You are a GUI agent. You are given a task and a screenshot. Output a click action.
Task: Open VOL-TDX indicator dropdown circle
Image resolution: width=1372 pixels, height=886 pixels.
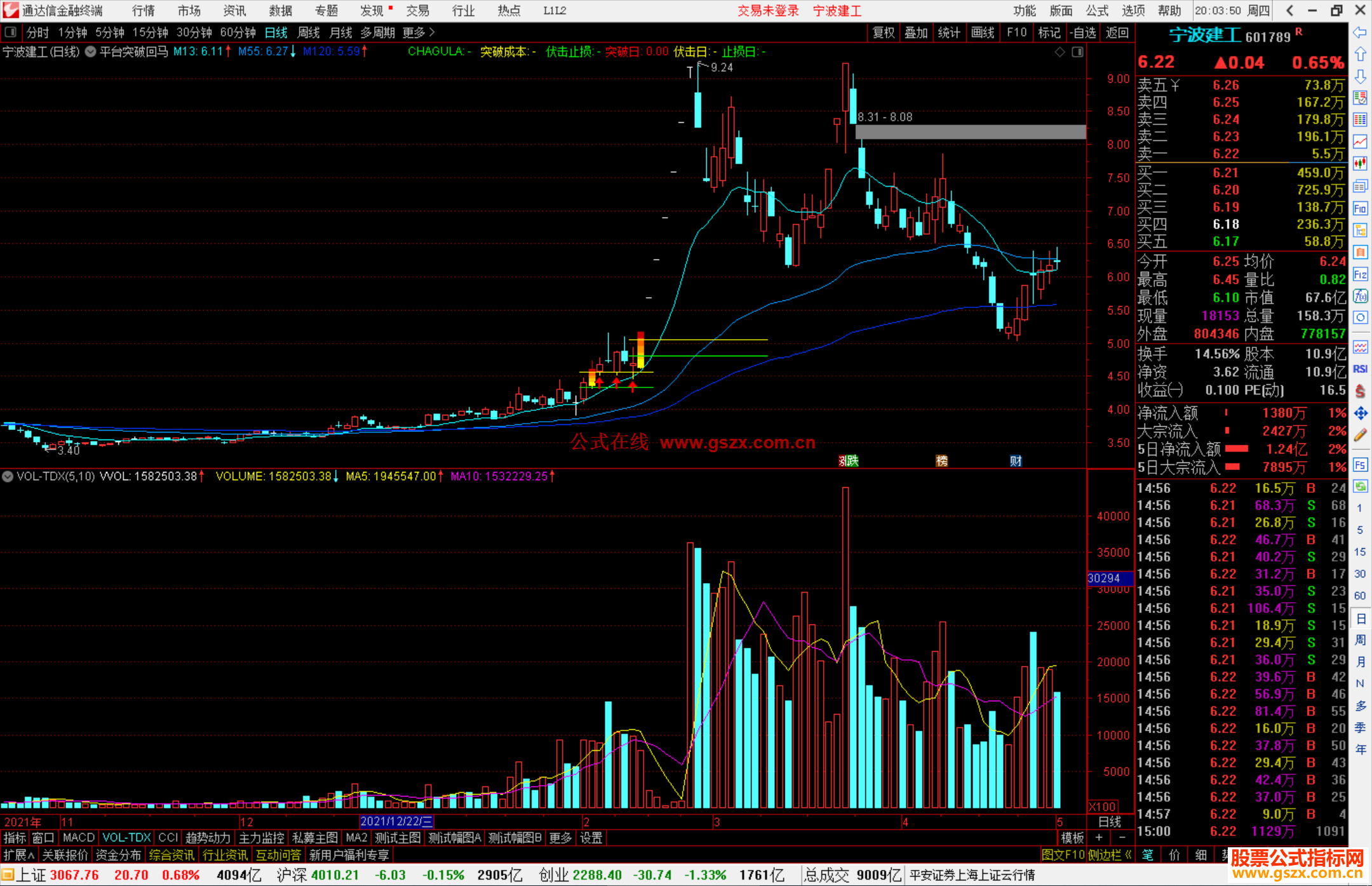(x=8, y=476)
